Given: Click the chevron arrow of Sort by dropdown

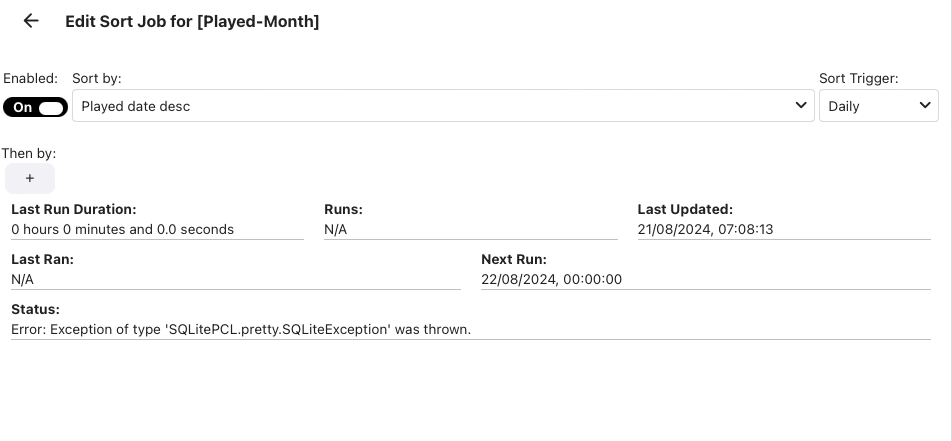Looking at the screenshot, I should click(x=801, y=105).
